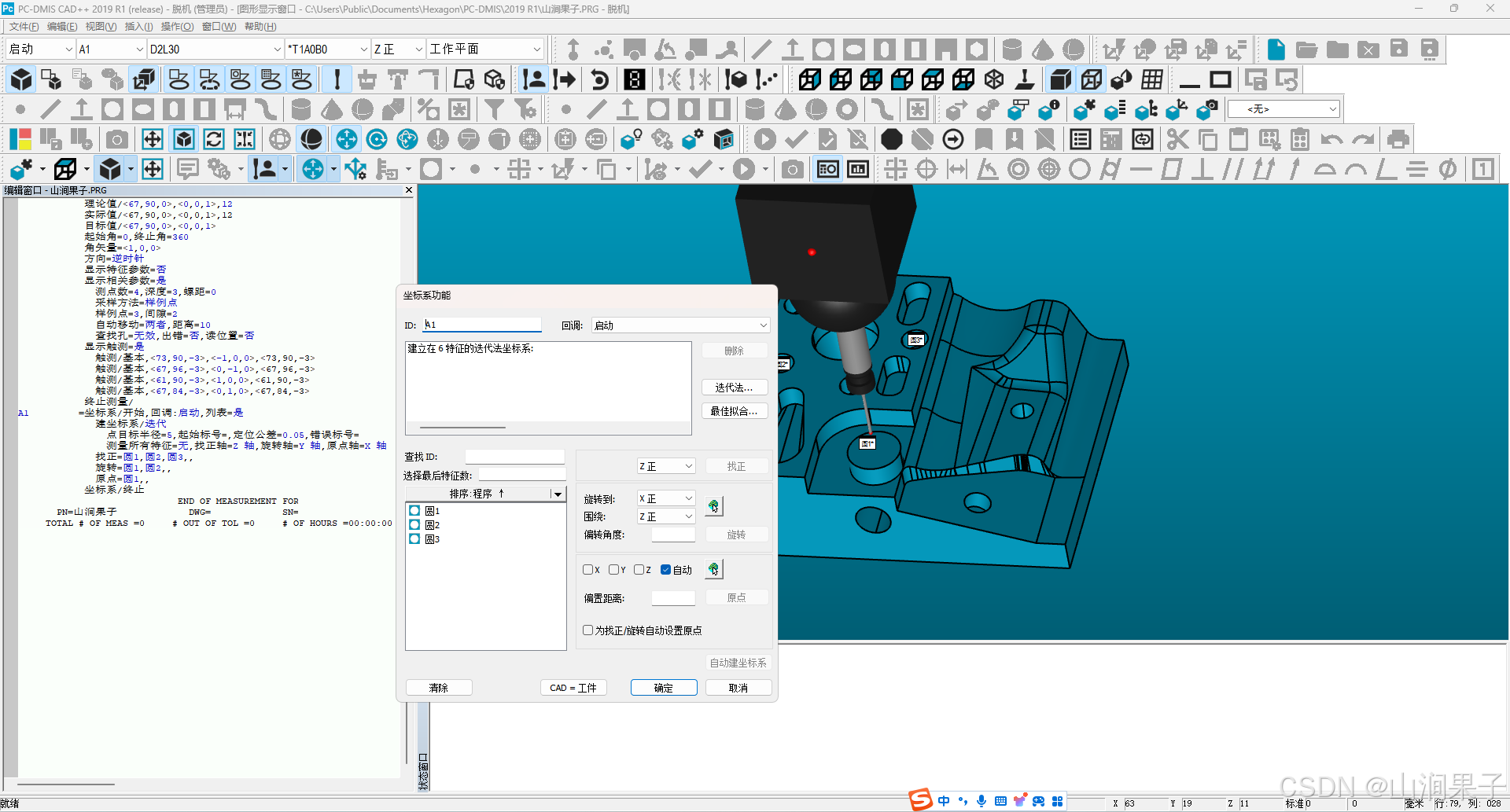Enable auto set origin for level/rotate checkbox

(x=587, y=630)
